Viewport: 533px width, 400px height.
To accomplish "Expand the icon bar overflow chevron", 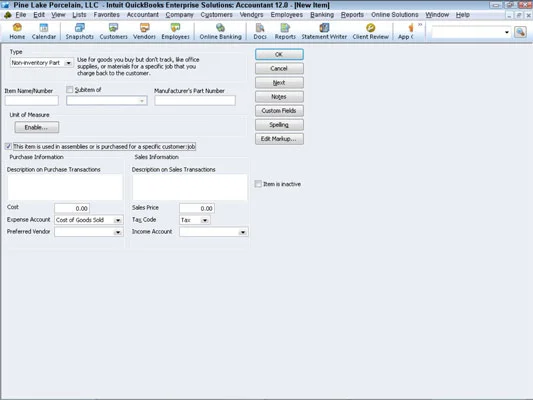I will (420, 24).
